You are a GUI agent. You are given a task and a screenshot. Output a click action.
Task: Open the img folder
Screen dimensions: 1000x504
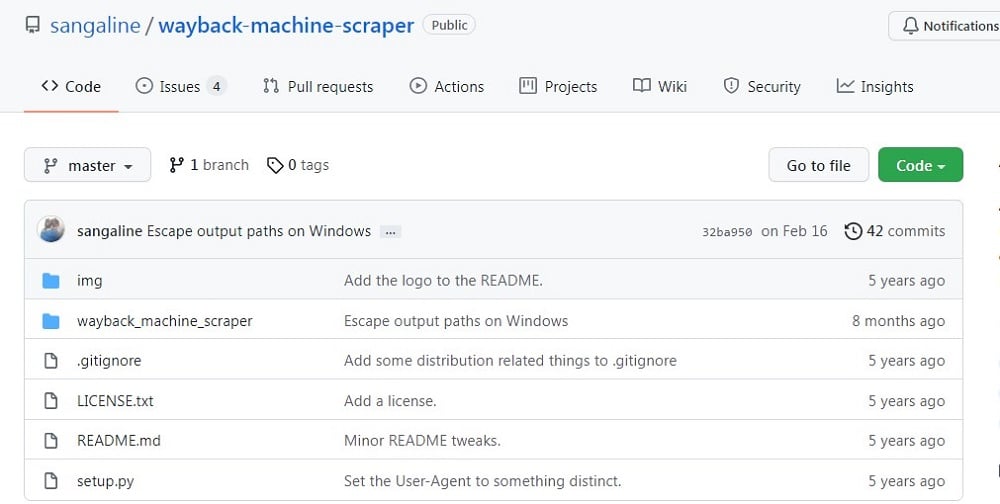click(89, 281)
